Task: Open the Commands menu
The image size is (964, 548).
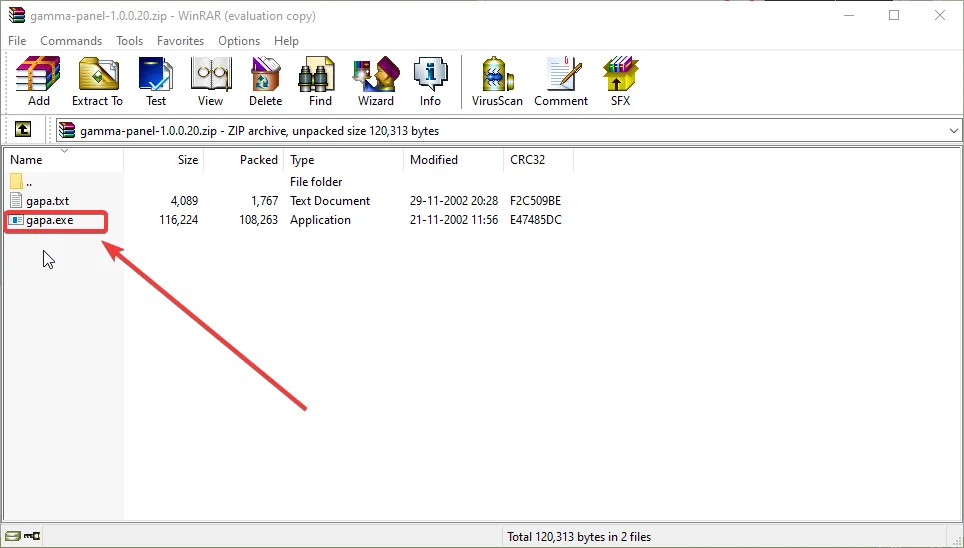Action: click(71, 41)
